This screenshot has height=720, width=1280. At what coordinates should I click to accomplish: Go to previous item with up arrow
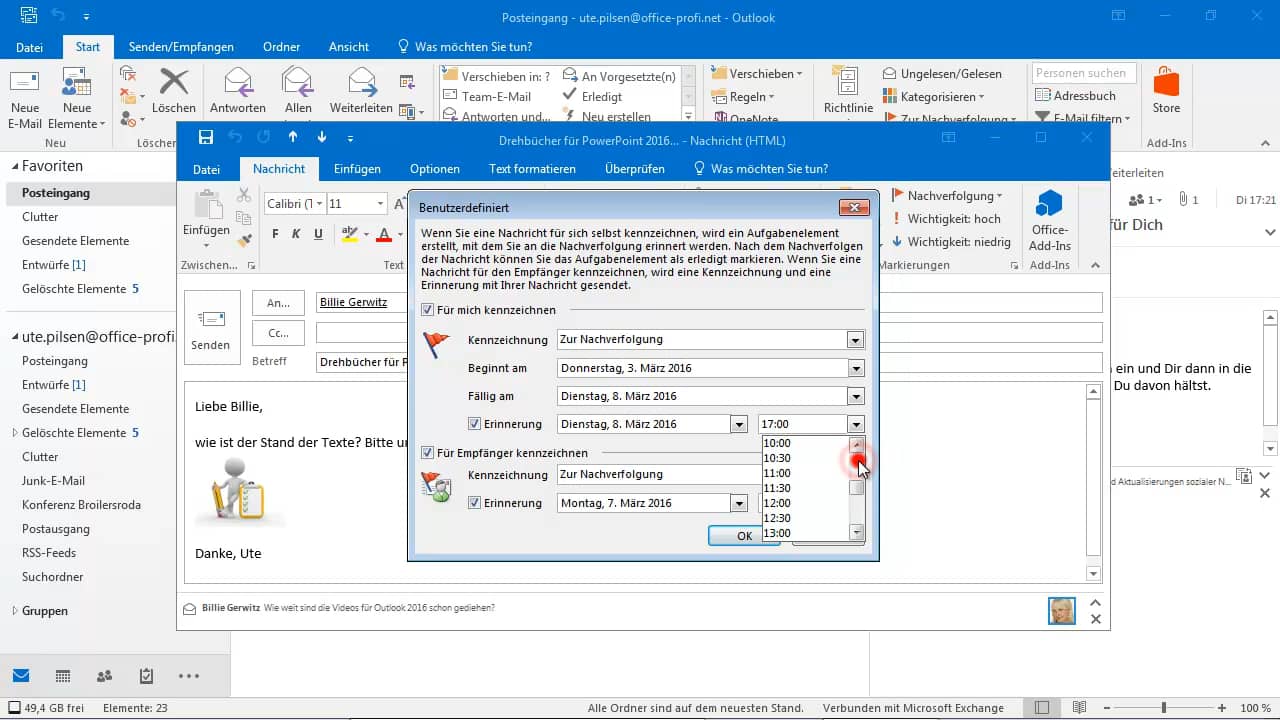[x=293, y=138]
